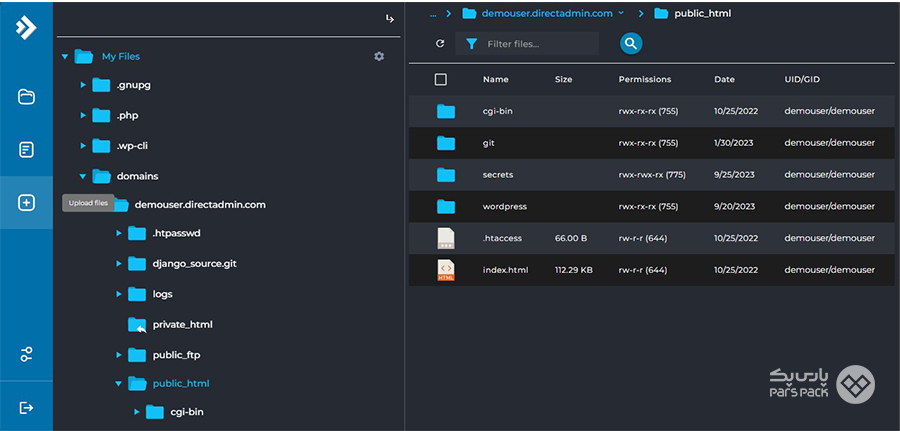Open the git folder name in list
Image resolution: width=900 pixels, height=431 pixels.
click(x=488, y=143)
